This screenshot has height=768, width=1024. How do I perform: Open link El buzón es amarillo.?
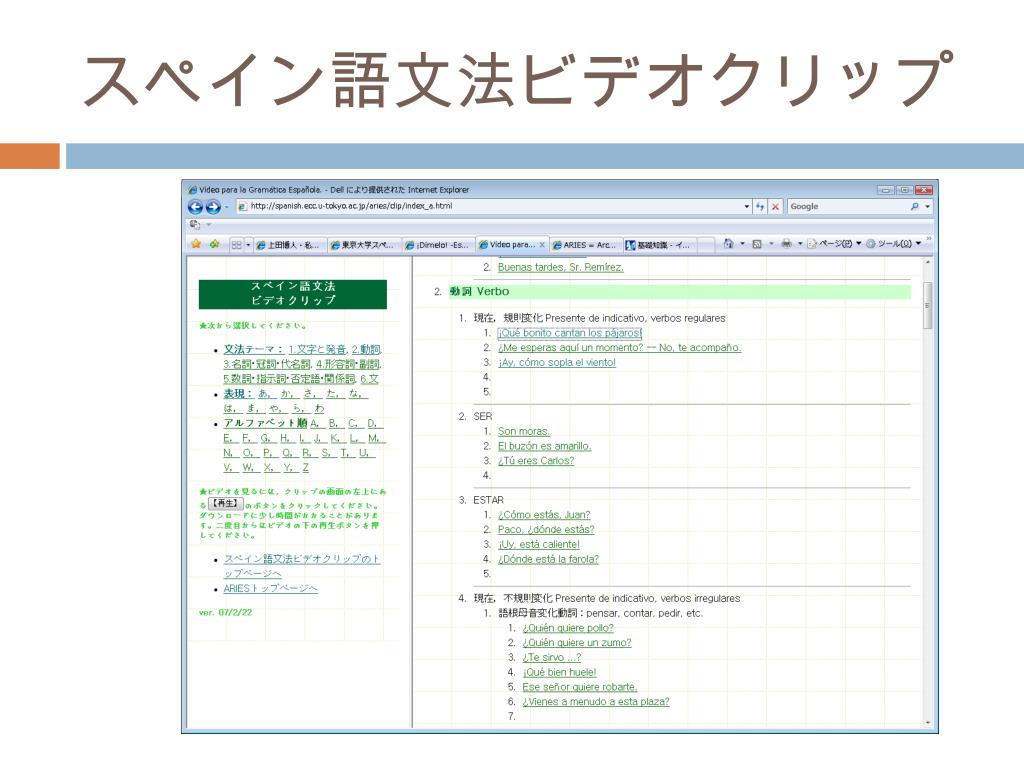click(x=544, y=446)
